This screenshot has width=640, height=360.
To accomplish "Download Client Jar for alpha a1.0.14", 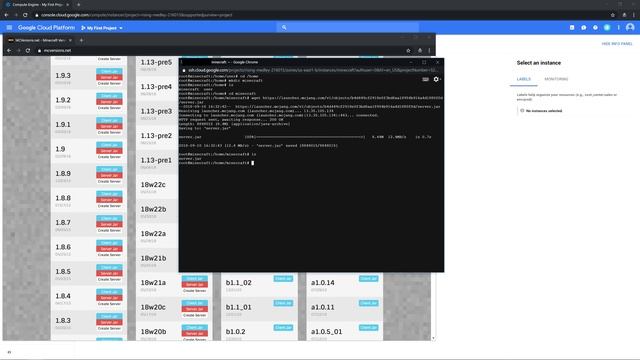I will pyautogui.click(x=369, y=278).
